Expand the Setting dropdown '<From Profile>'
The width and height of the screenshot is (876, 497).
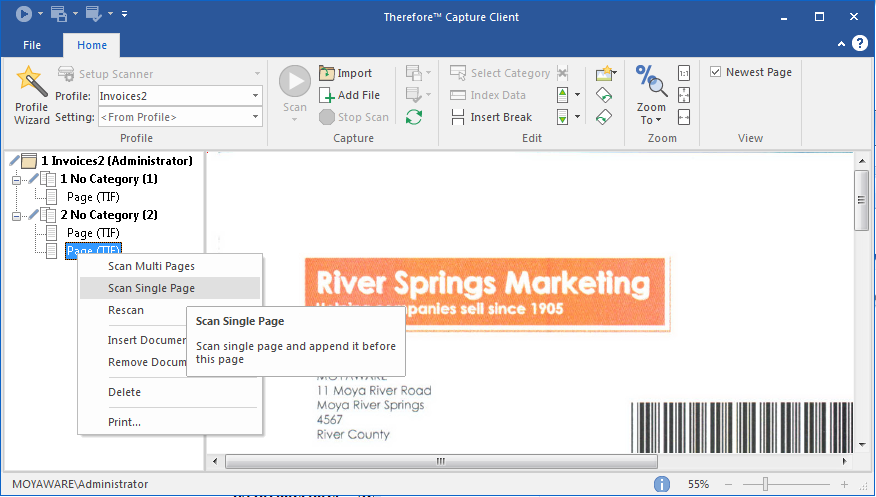coord(256,118)
